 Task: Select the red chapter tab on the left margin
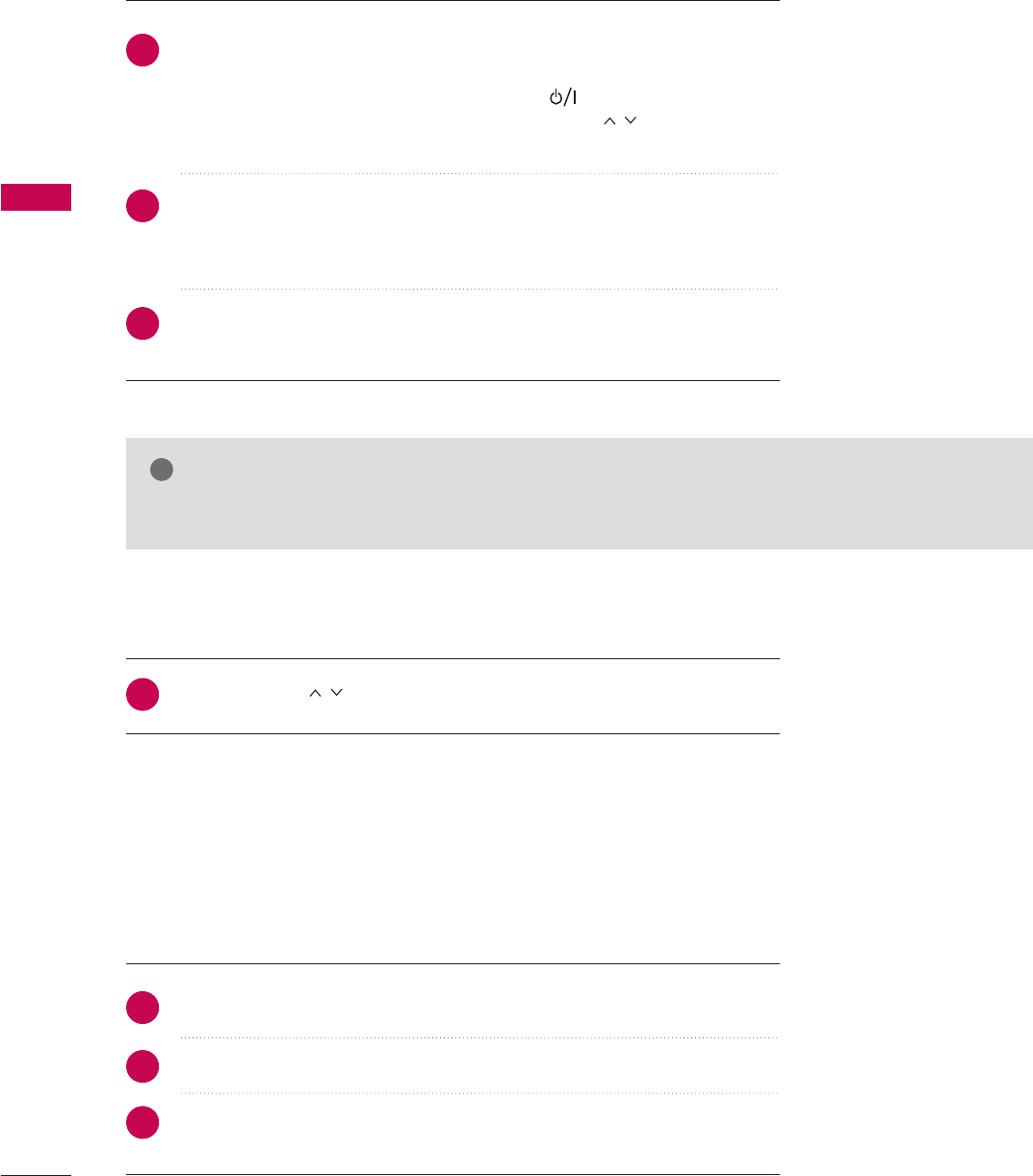(36, 196)
